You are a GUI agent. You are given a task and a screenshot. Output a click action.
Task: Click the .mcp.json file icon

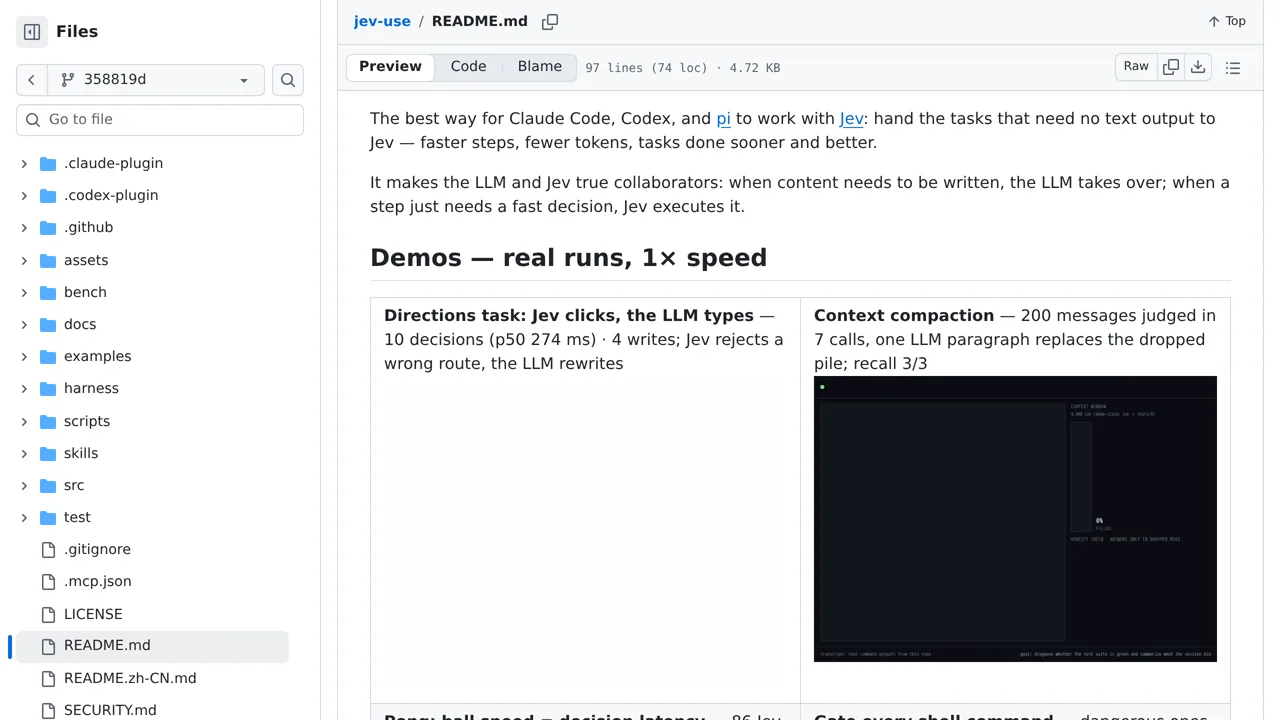click(48, 581)
